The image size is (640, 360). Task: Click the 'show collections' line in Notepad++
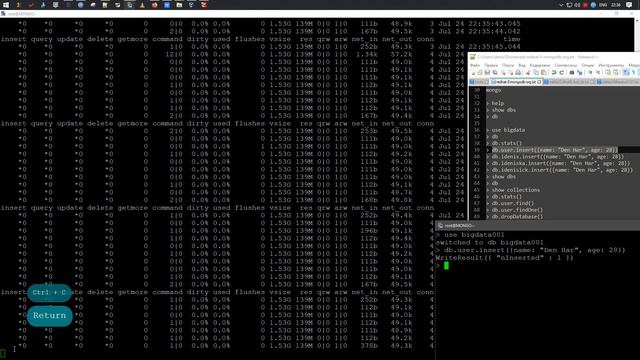coord(516,190)
